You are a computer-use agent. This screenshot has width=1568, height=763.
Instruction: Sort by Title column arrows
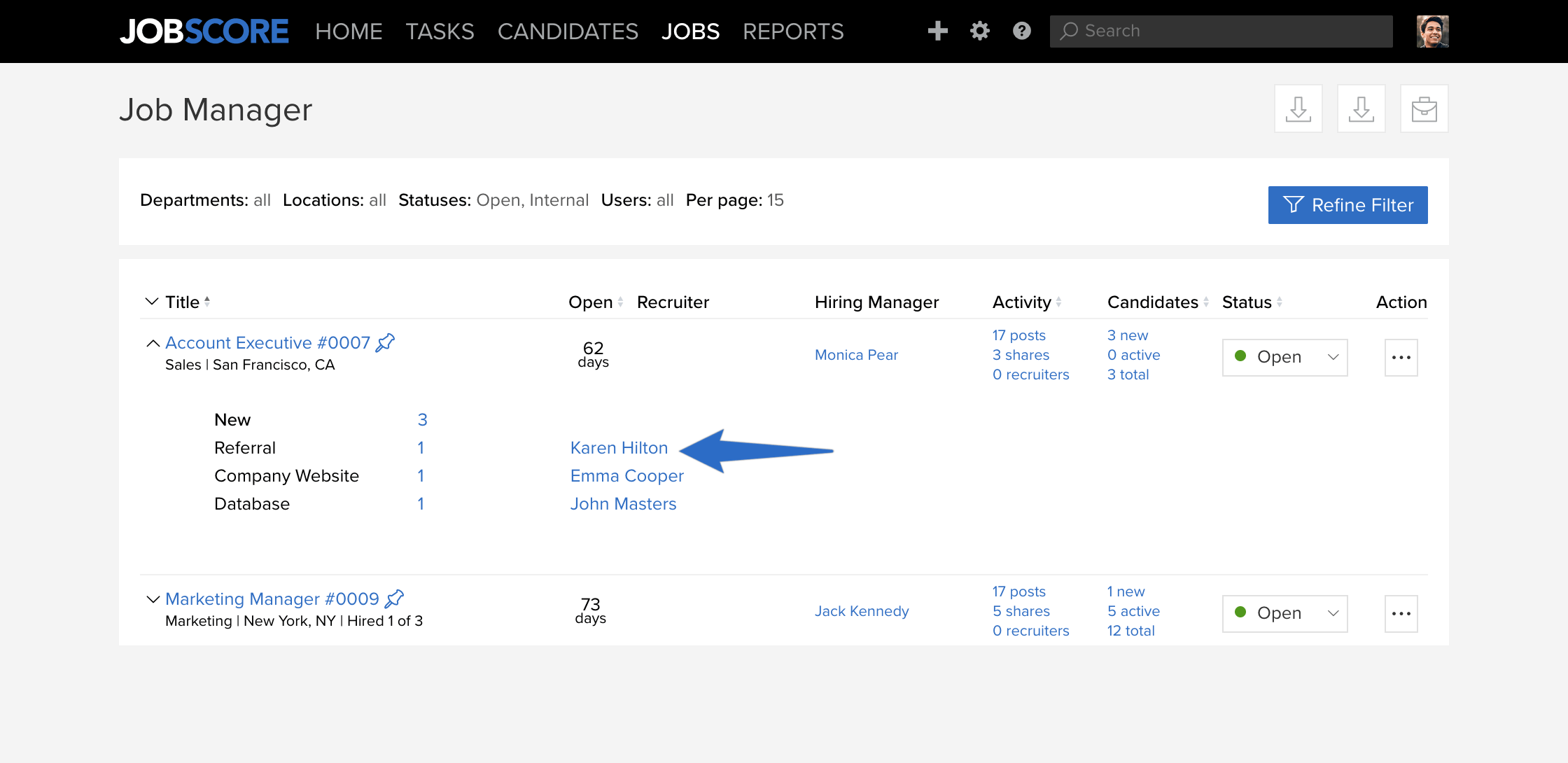click(207, 302)
